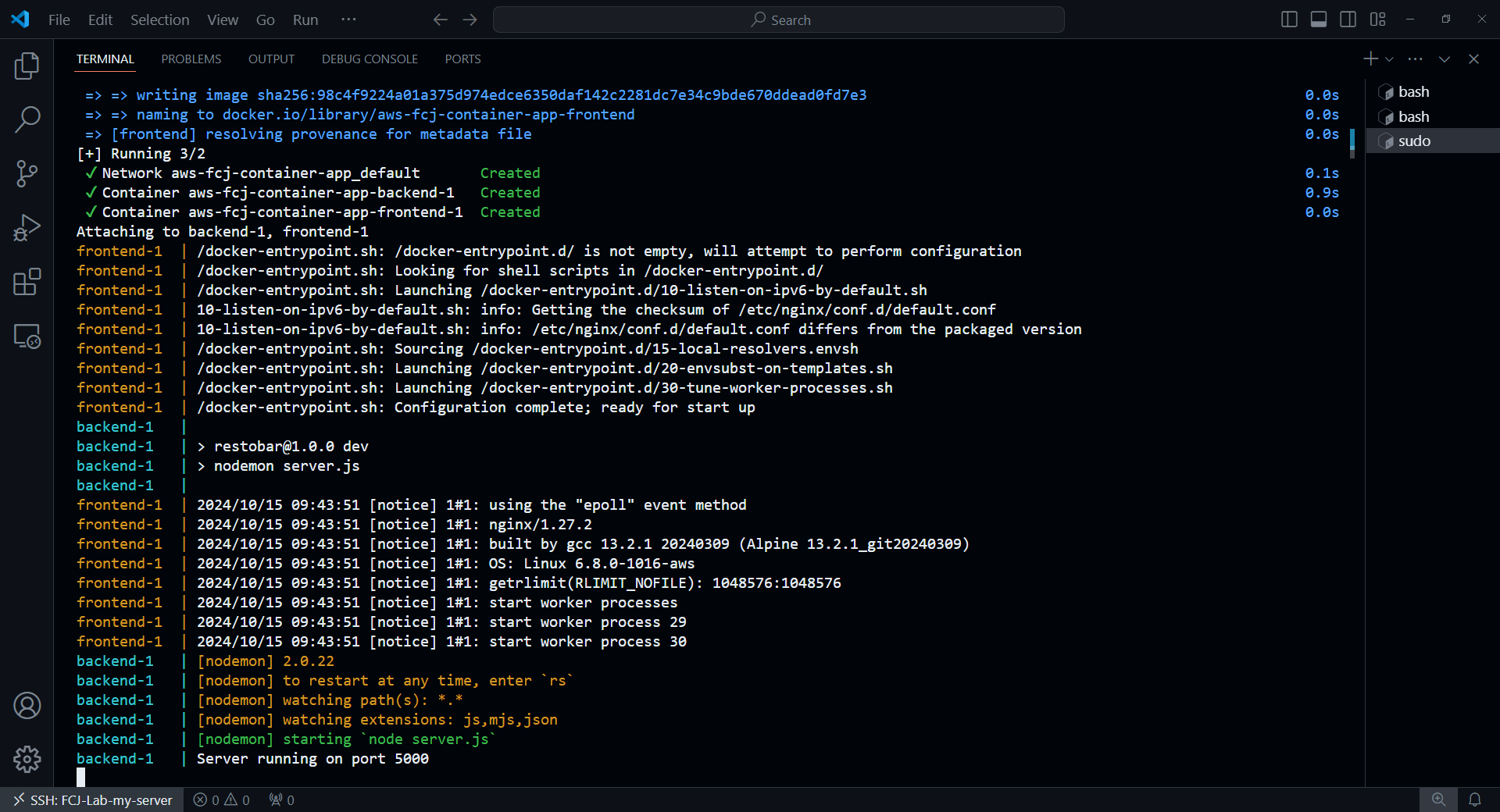Image resolution: width=1500 pixels, height=812 pixels.
Task: Open Customize Layout icon
Action: coord(1377,20)
